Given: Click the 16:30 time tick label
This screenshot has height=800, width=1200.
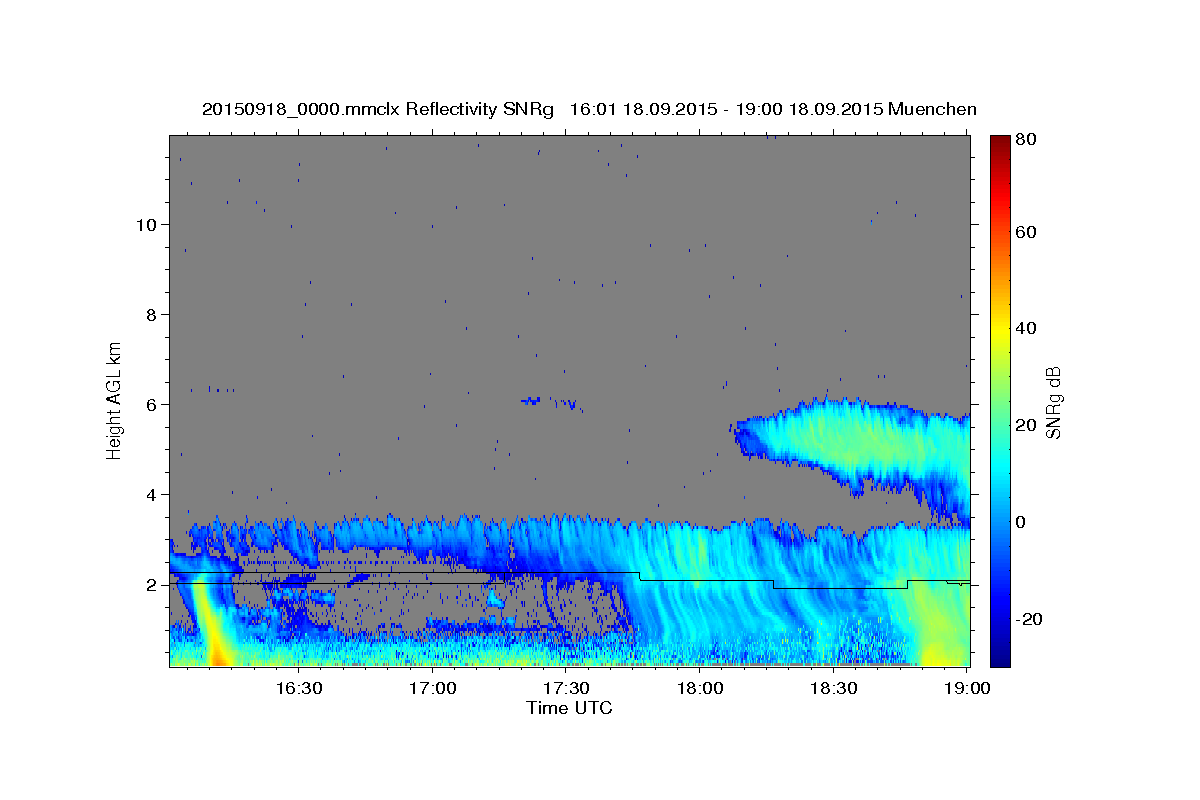Looking at the screenshot, I should point(299,689).
